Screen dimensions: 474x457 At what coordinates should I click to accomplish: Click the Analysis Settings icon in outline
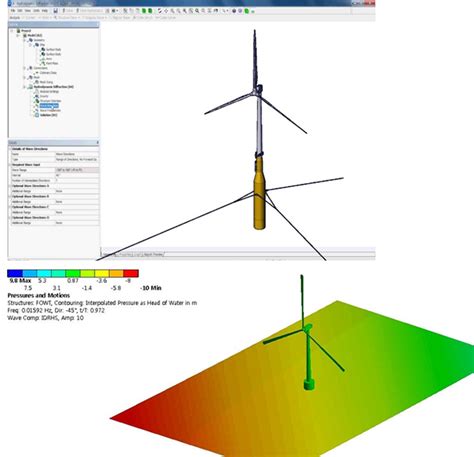(x=37, y=92)
